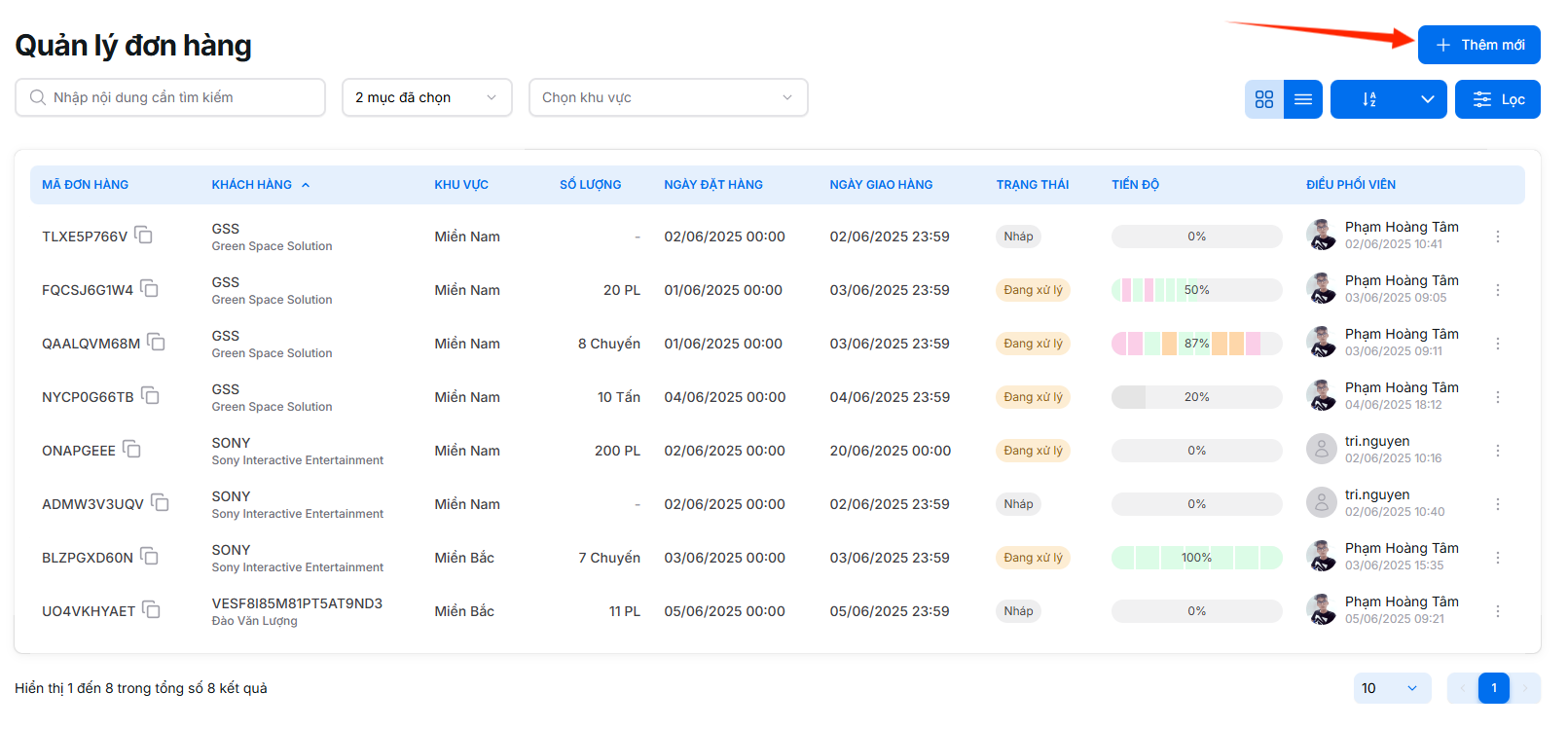Open the '2 mục đã chọn' dropdown
Viewport: 1568px width, 729px height.
tap(426, 97)
